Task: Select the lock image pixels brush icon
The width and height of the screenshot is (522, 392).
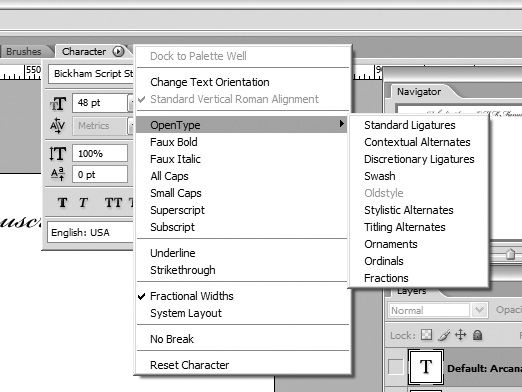Action: pyautogui.click(x=444, y=335)
